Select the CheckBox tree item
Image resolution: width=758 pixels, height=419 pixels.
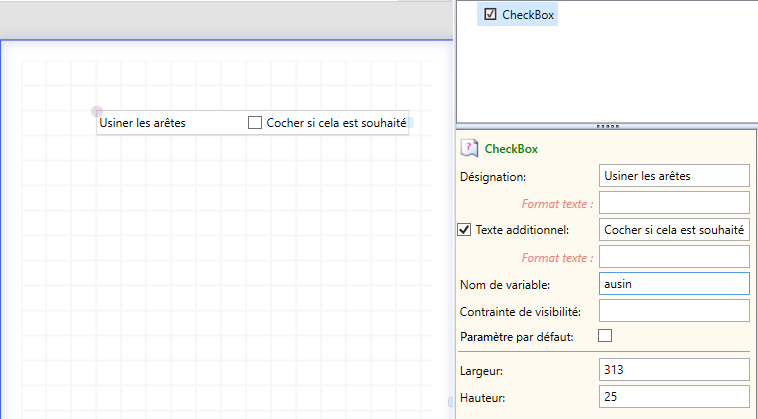pyautogui.click(x=517, y=14)
